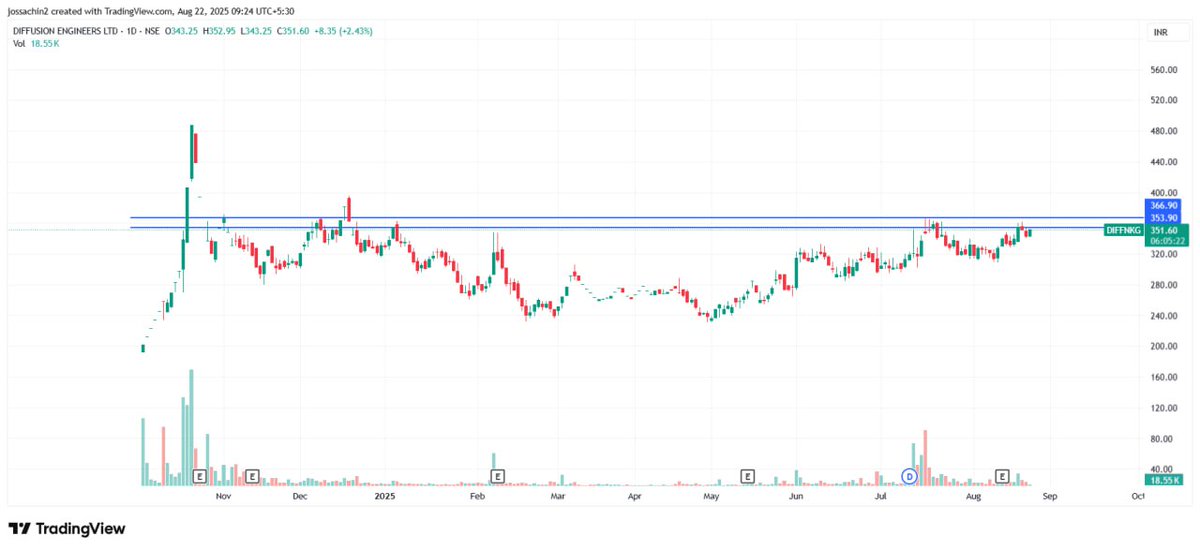Click the 2025 label on time axis

(x=385, y=495)
